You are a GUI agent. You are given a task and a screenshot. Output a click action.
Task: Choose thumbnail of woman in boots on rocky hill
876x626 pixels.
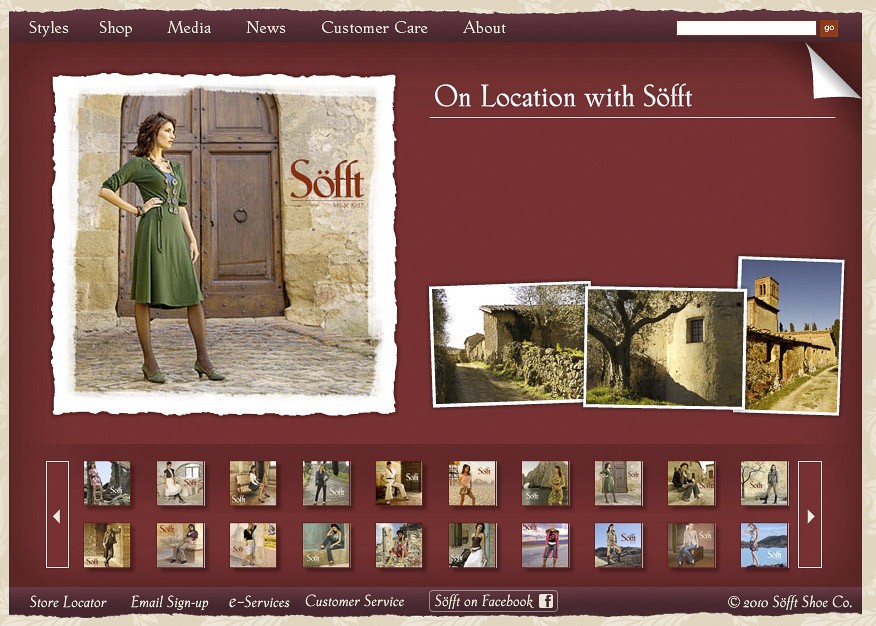tap(618, 545)
